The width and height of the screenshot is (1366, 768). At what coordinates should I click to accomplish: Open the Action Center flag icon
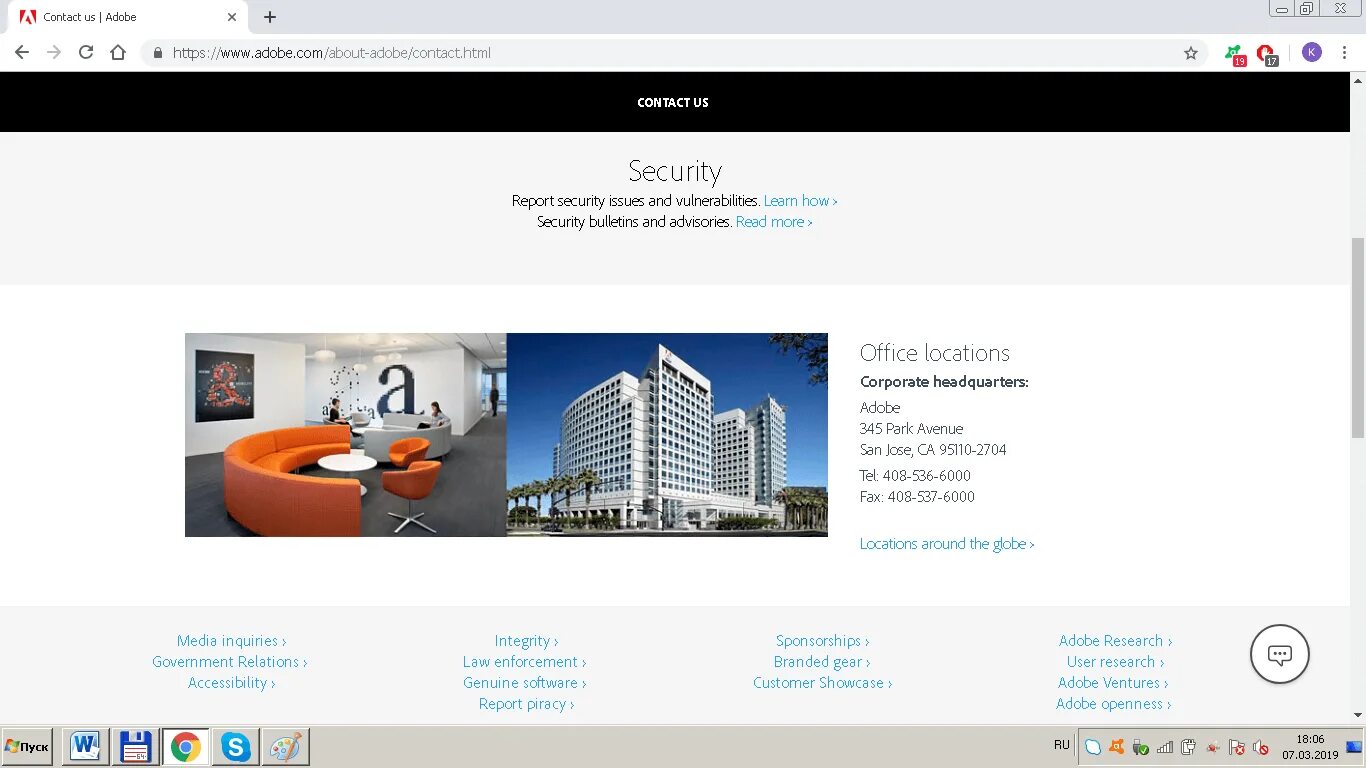[x=1237, y=747]
